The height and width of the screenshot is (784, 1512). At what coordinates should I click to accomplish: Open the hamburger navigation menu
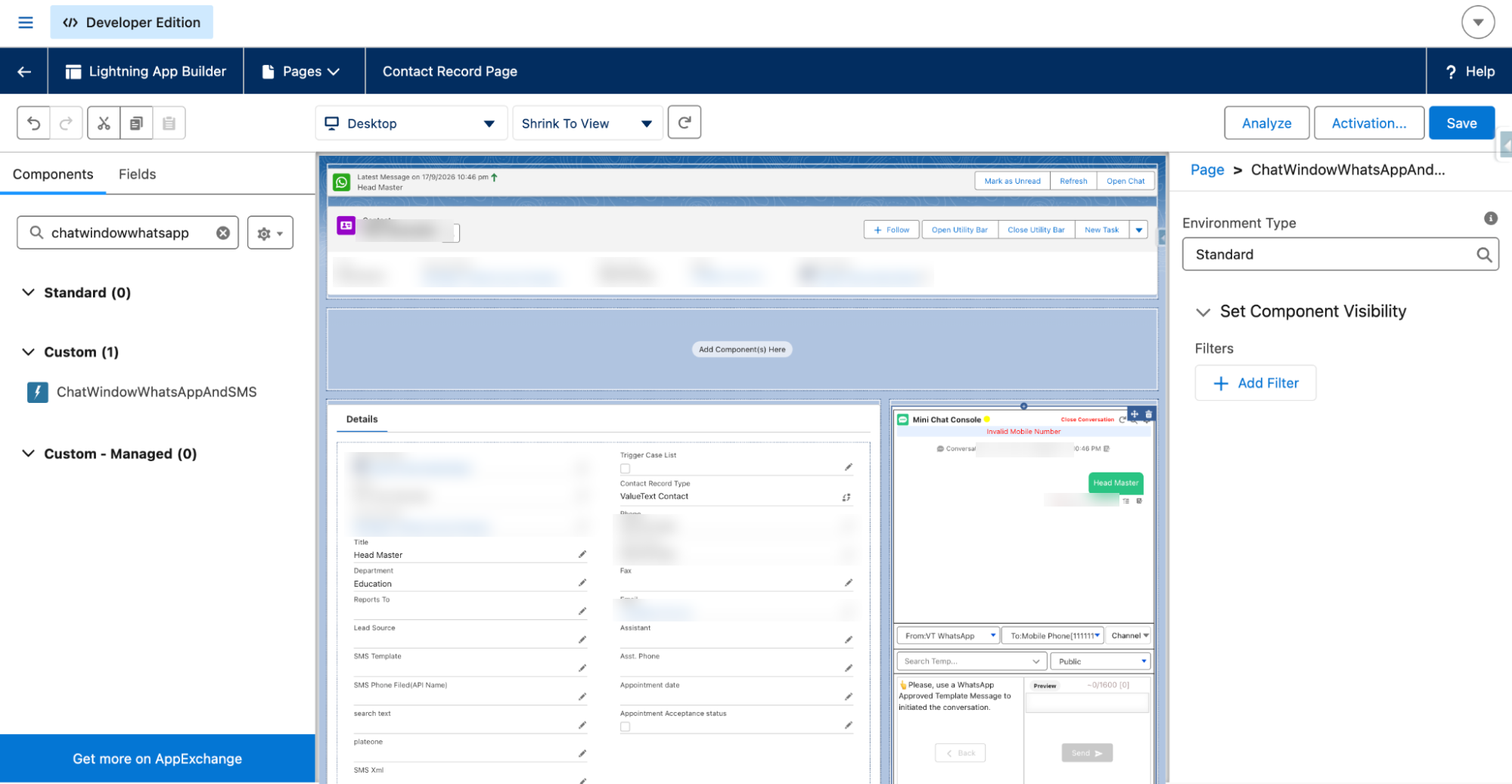tap(26, 23)
